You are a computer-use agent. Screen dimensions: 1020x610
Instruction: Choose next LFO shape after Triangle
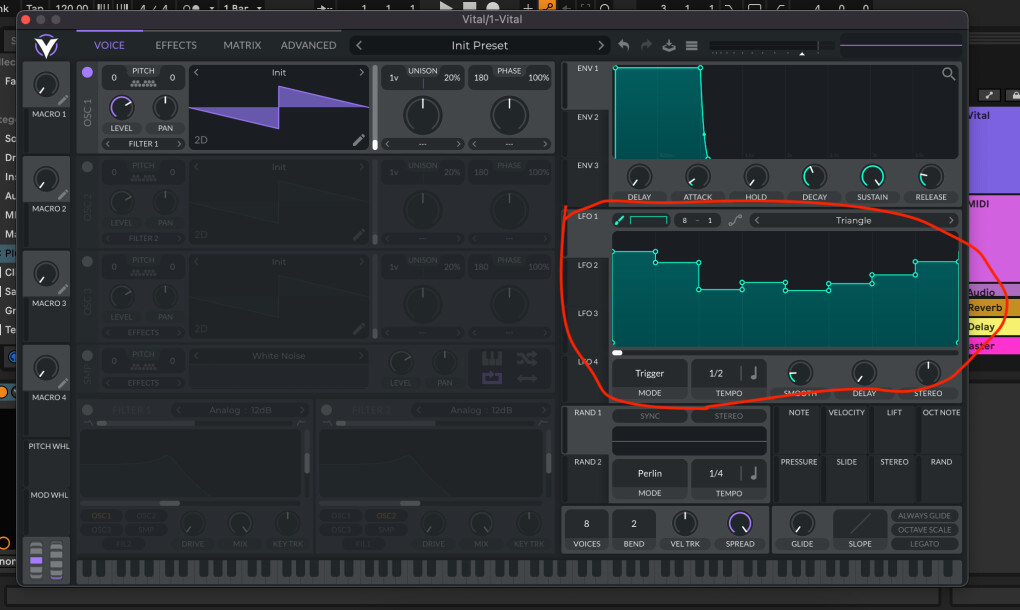[951, 220]
